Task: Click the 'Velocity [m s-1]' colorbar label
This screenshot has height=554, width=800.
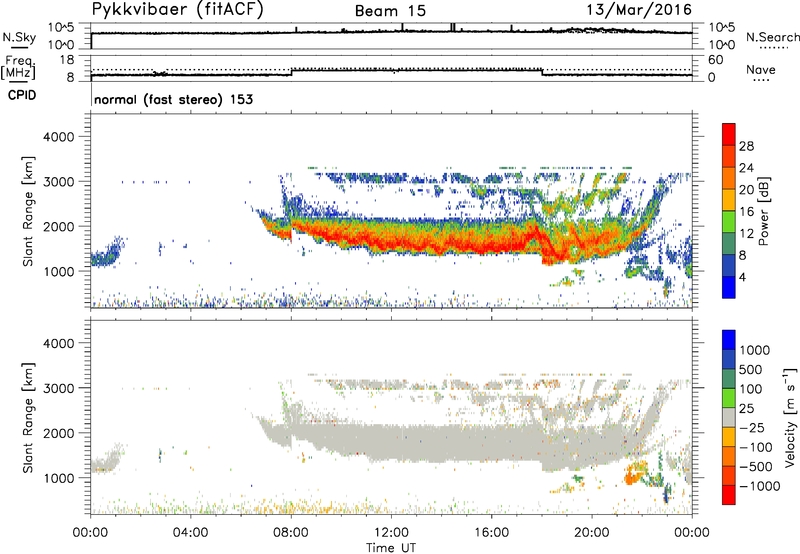Action: pos(790,417)
